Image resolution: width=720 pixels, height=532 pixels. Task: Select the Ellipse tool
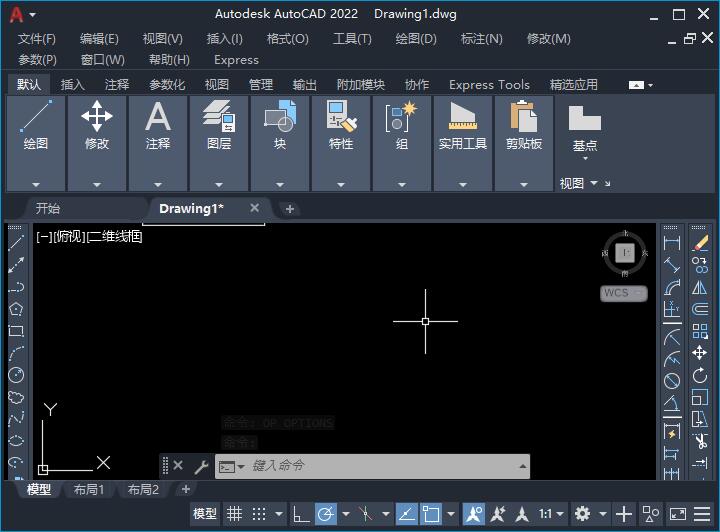click(16, 441)
